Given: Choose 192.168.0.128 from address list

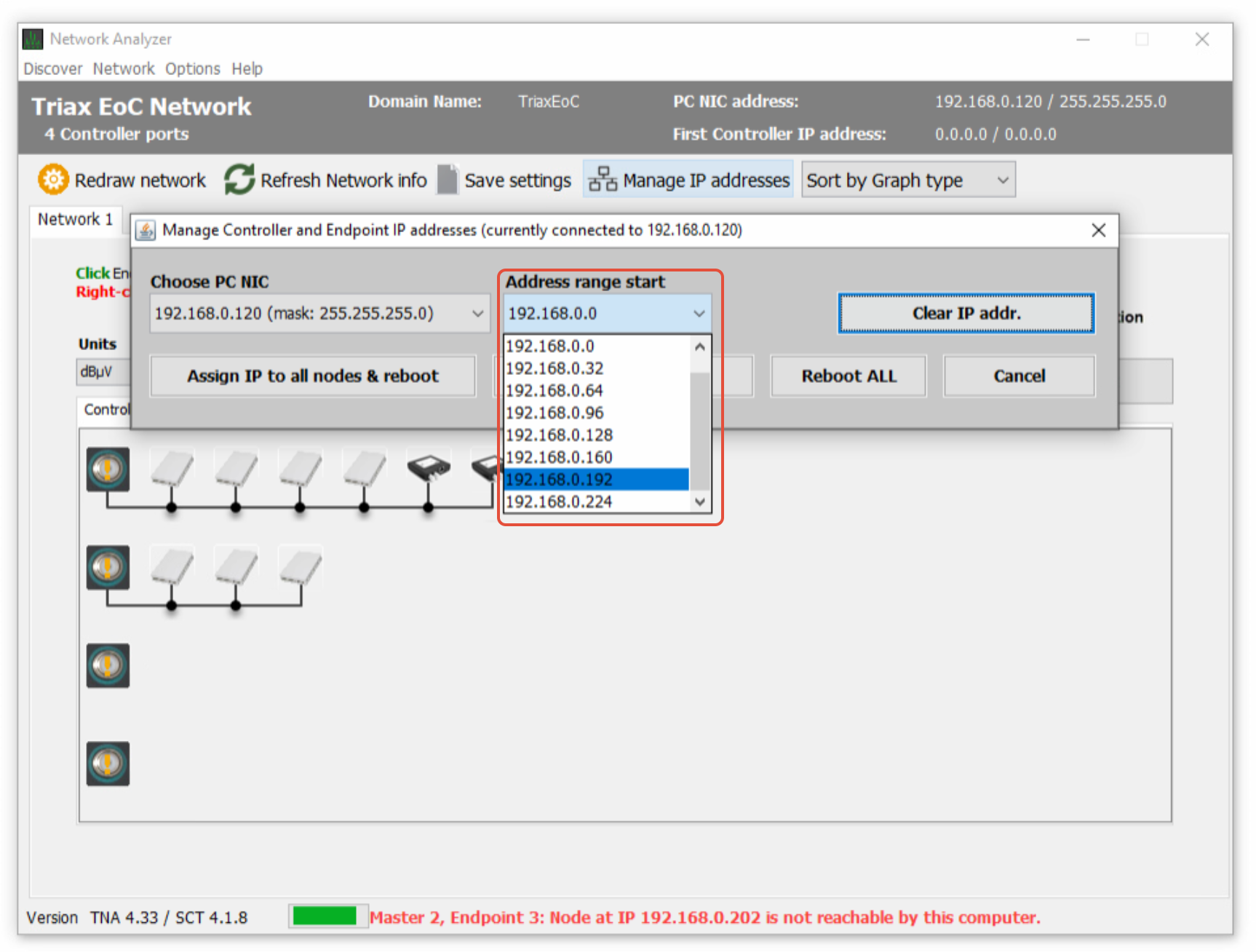Looking at the screenshot, I should point(596,435).
